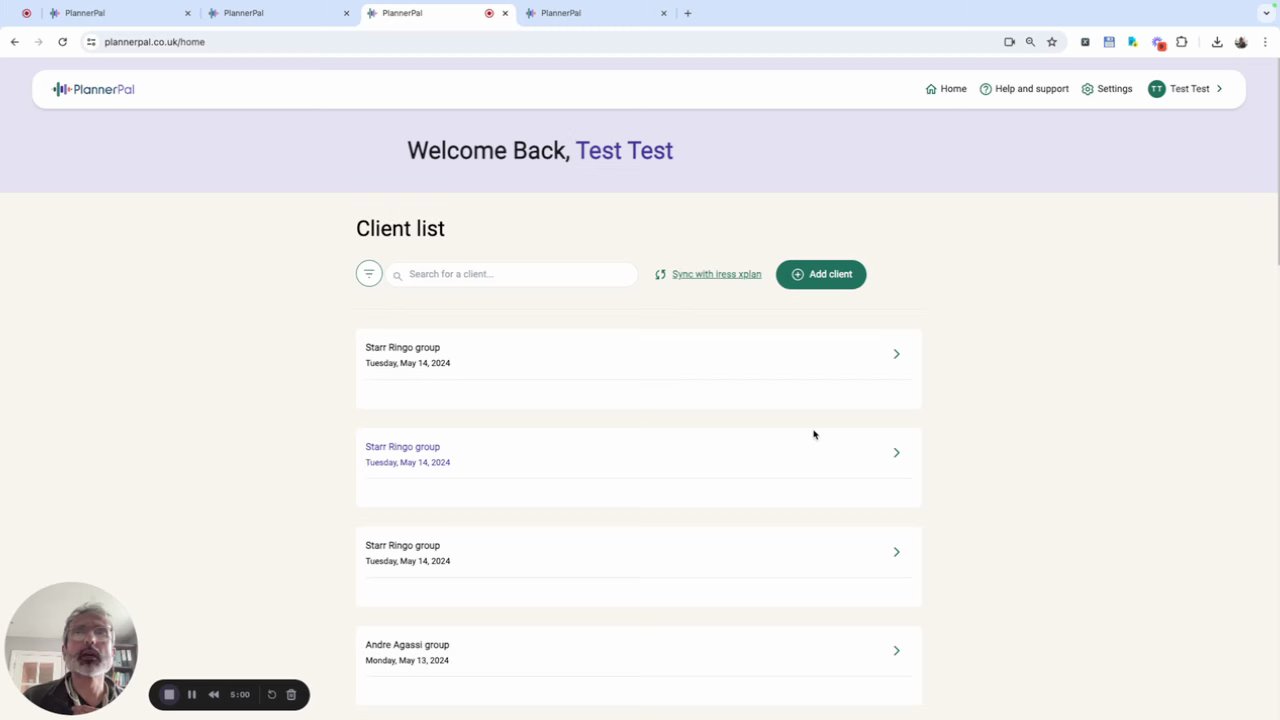1280x720 pixels.
Task: Rewind the screen recording
Action: click(x=214, y=695)
